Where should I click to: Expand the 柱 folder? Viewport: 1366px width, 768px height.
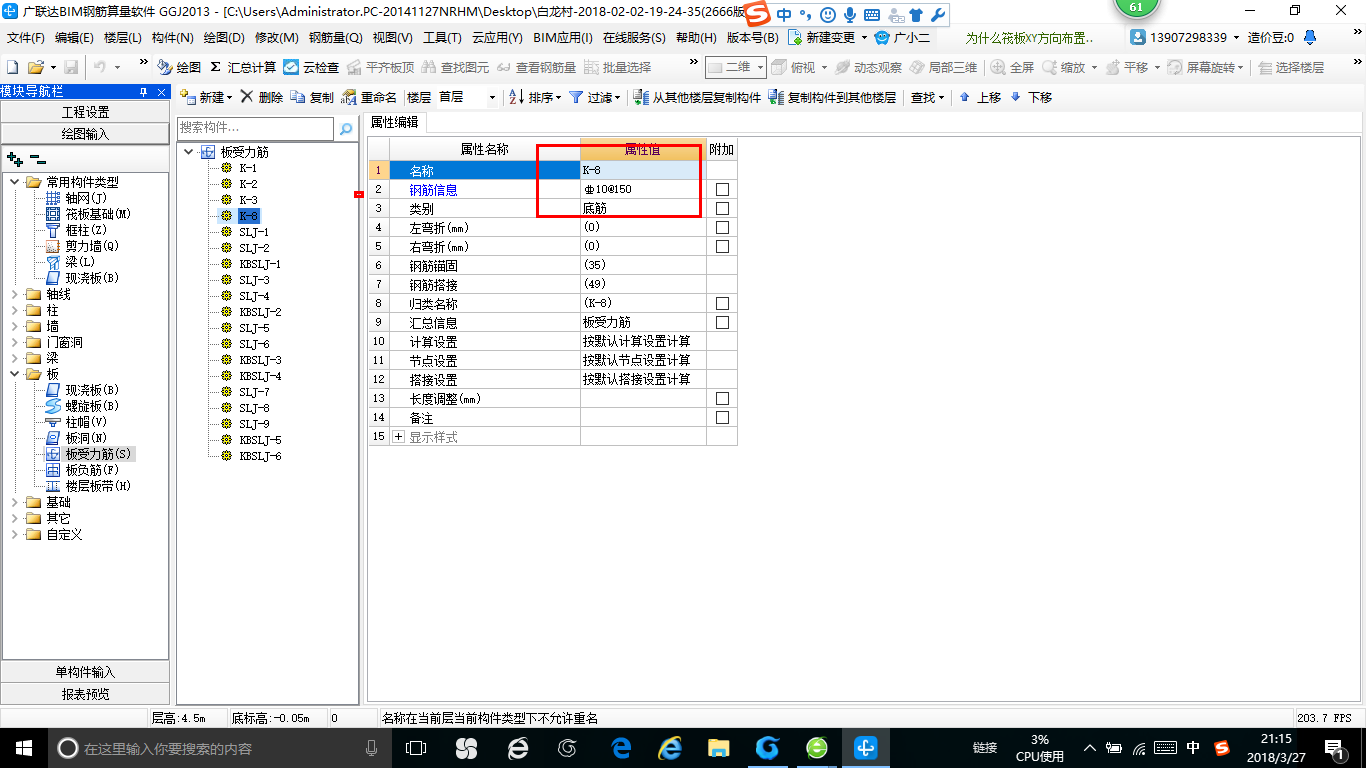(15, 310)
